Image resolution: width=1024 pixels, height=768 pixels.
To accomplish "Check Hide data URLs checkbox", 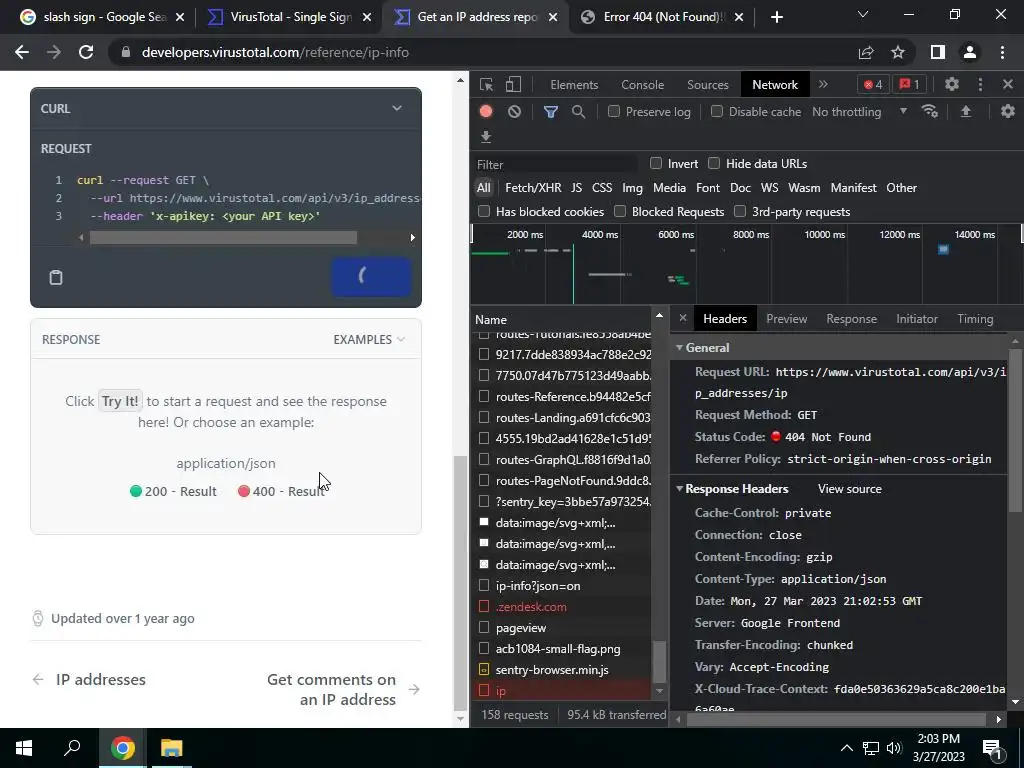I will (x=714, y=163).
